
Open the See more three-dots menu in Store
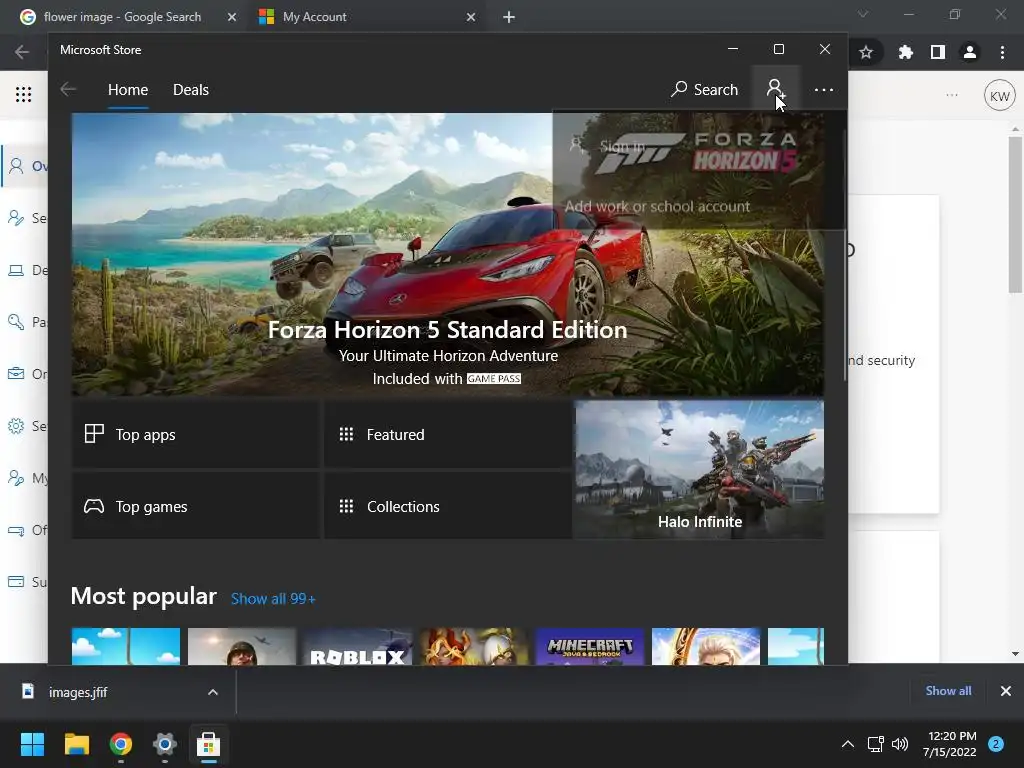click(824, 89)
